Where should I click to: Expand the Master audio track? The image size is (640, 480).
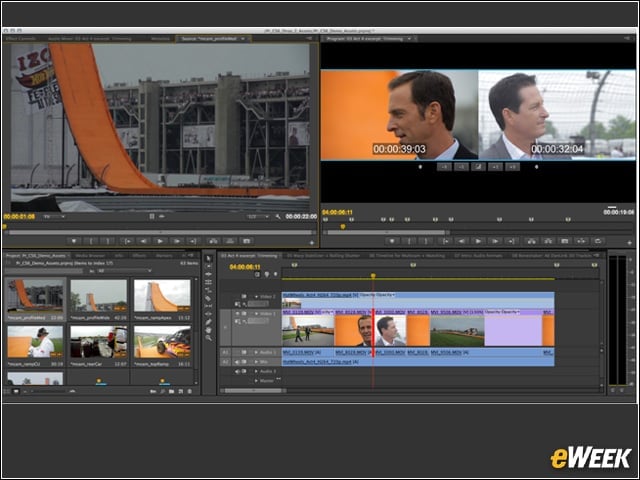pyautogui.click(x=256, y=381)
